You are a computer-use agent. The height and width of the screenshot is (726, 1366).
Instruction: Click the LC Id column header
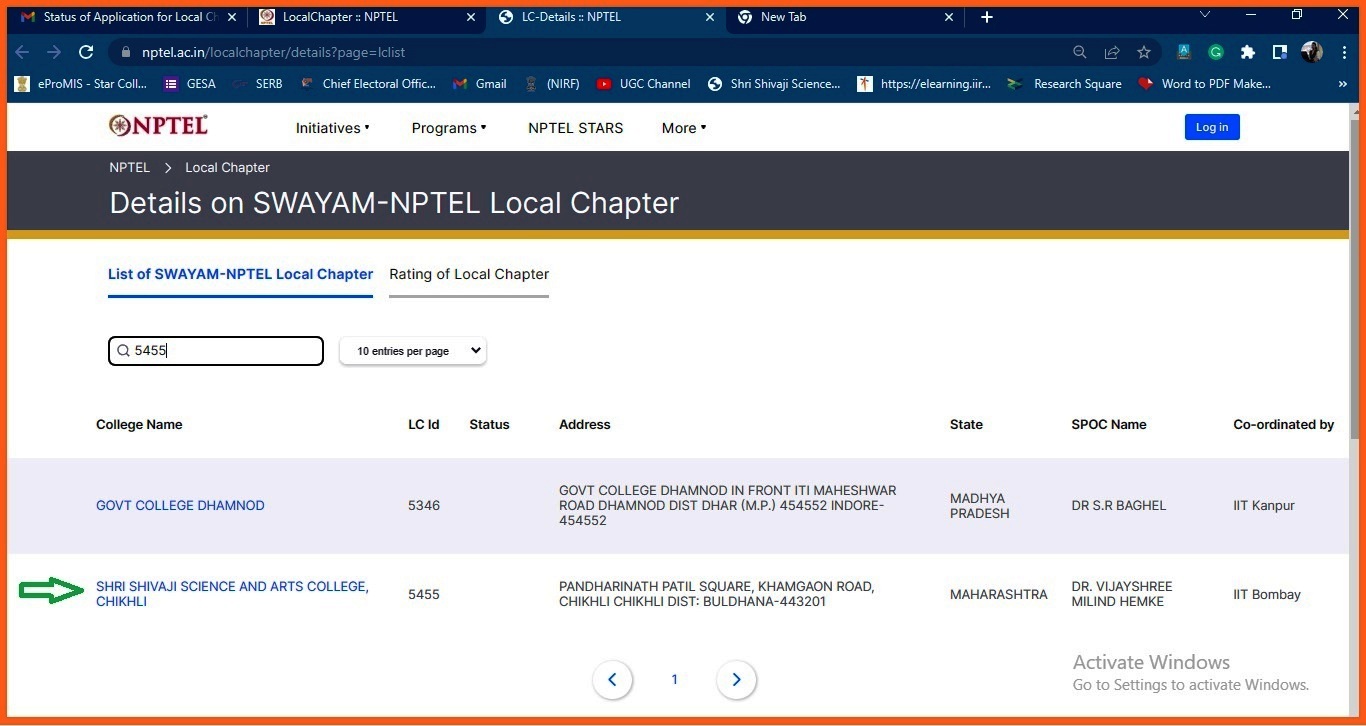tap(424, 425)
